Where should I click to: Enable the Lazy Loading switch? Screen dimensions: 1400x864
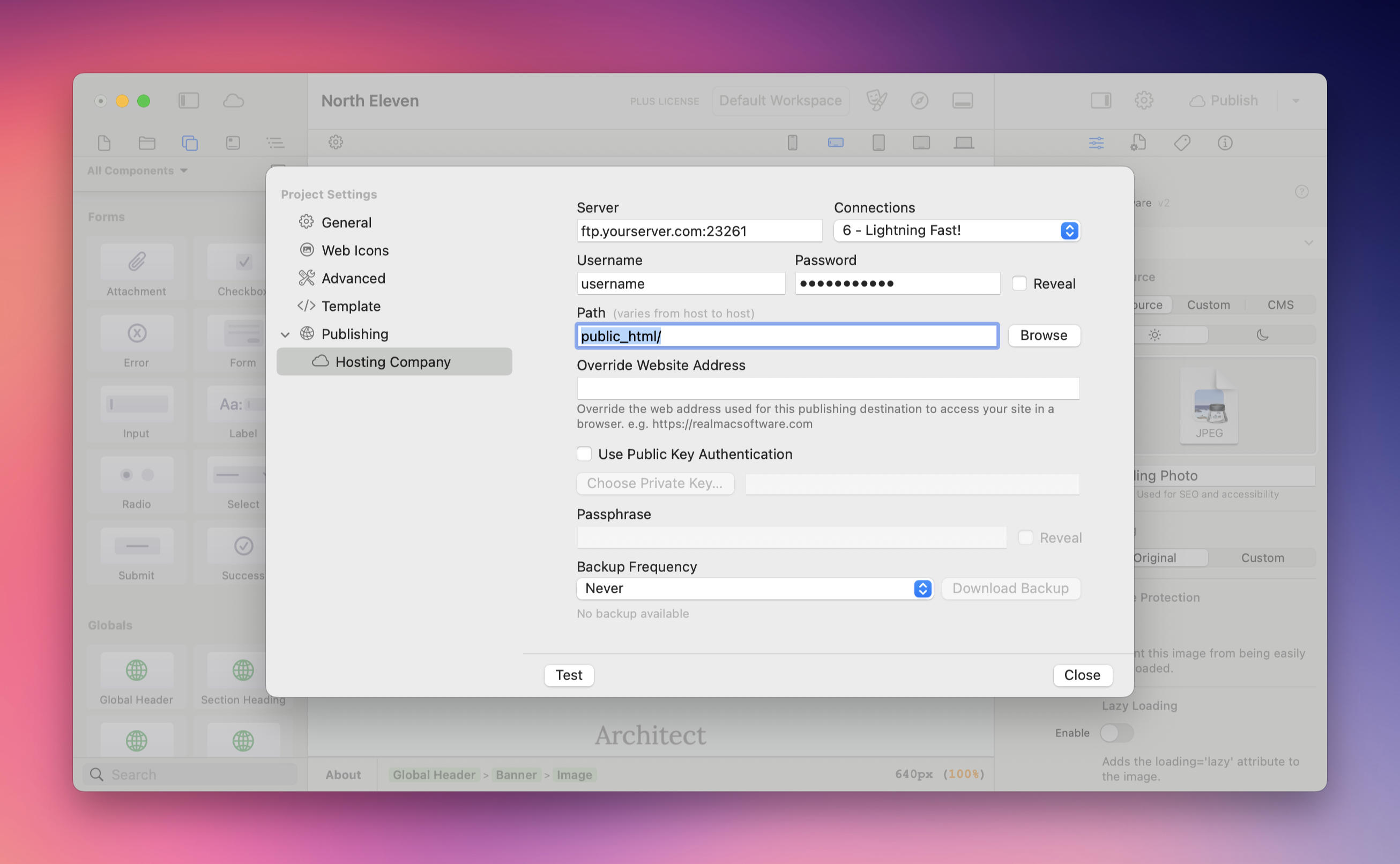[x=1116, y=733]
